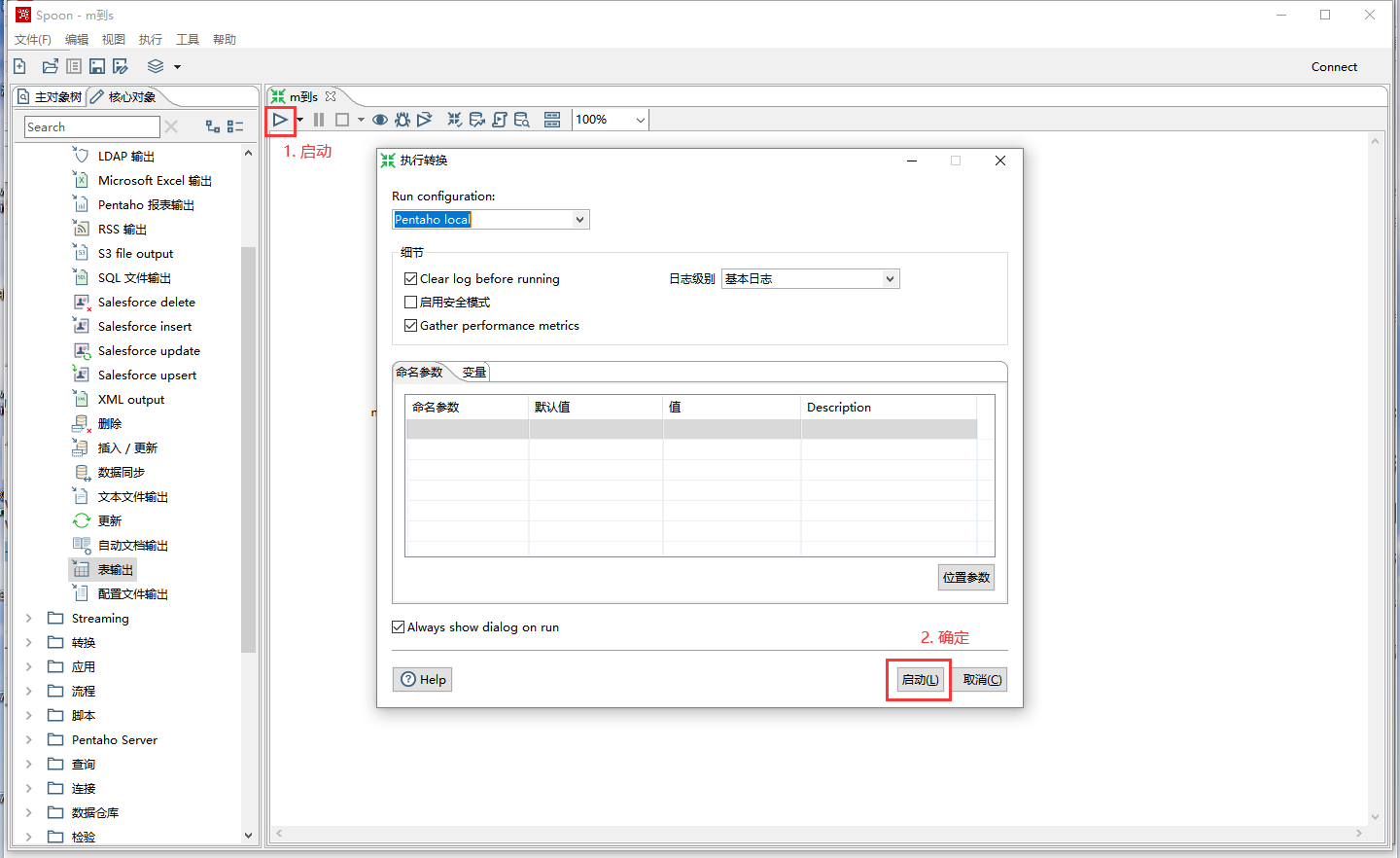This screenshot has width=1400, height=858.
Task: Click the save as icon
Action: point(121,66)
